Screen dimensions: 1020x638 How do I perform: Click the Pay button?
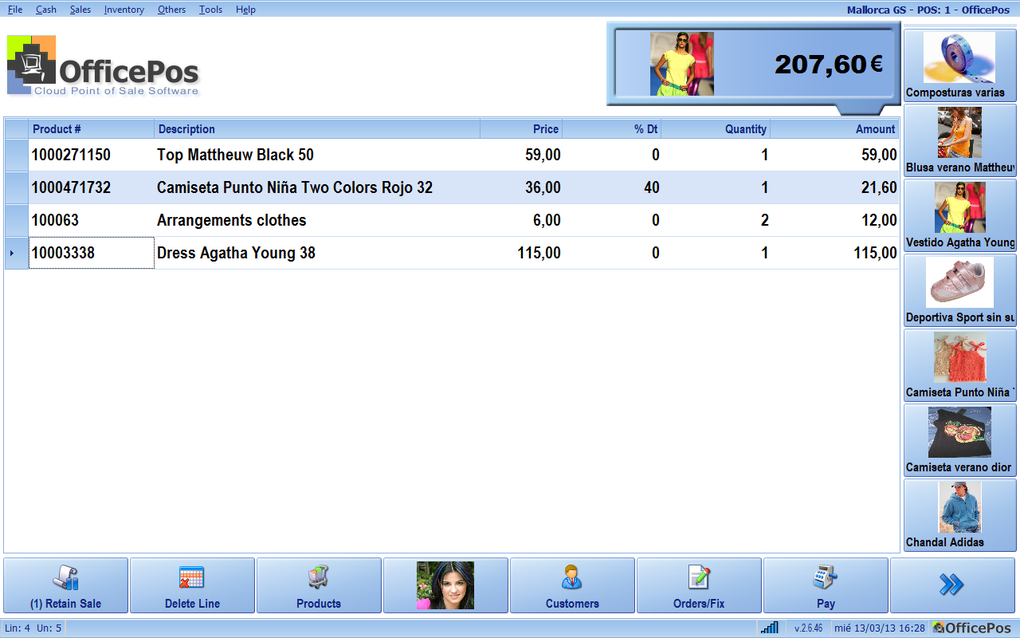(x=825, y=585)
